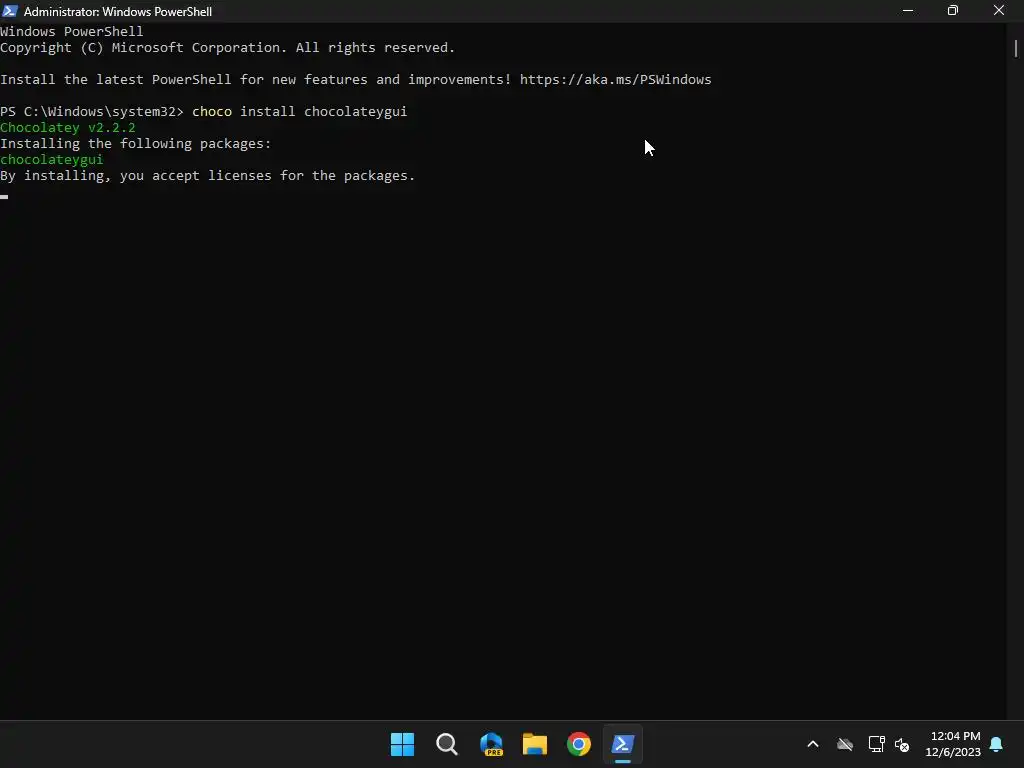Viewport: 1024px width, 768px height.
Task: Click the 'By installing, you accept licenses' line
Action: point(208,176)
